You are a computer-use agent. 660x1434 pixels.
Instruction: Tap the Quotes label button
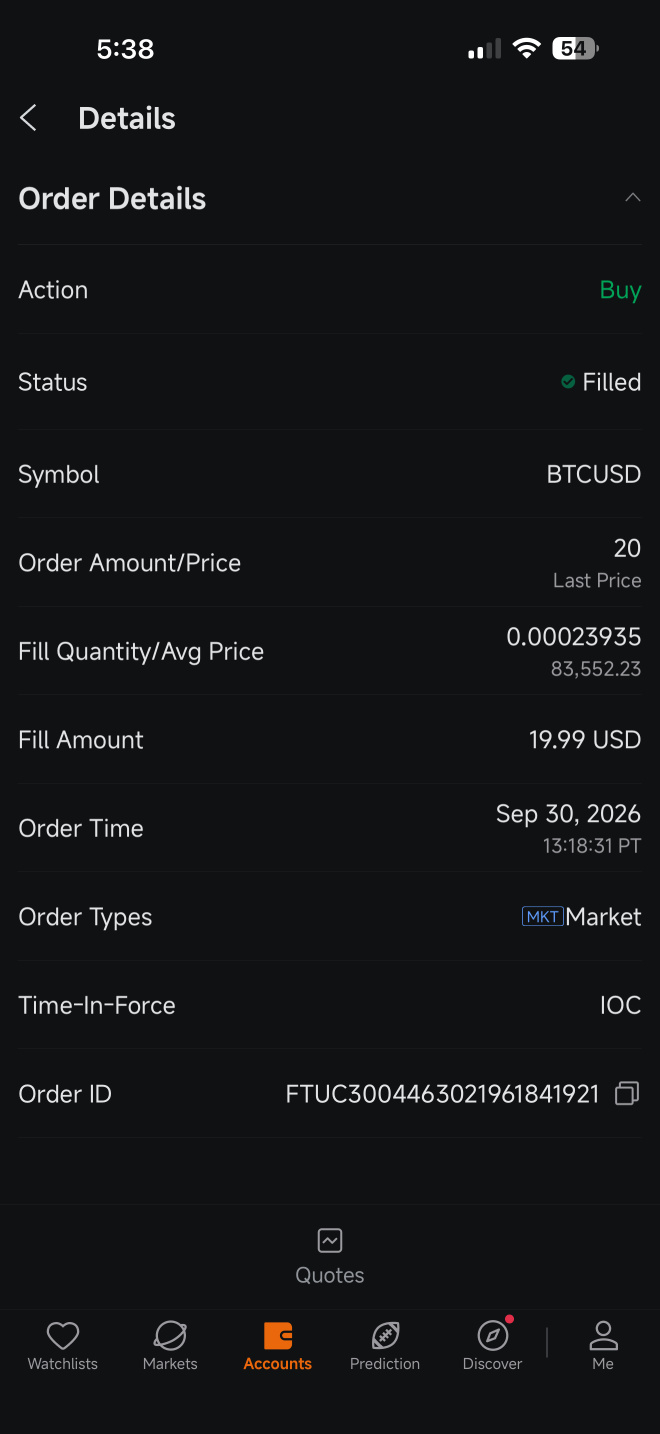(330, 1275)
